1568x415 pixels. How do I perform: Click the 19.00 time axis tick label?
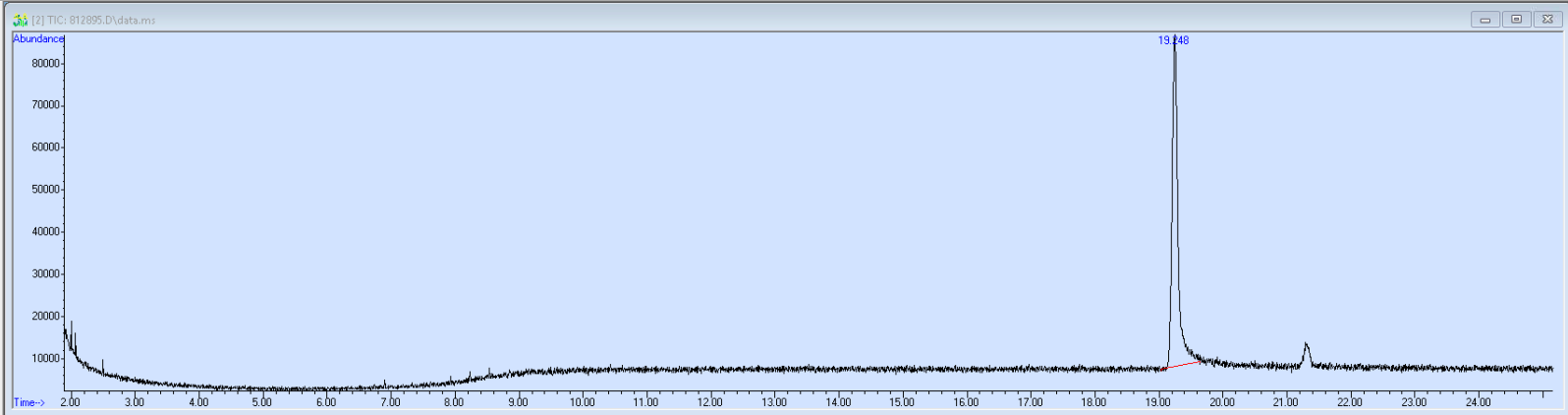1157,402
